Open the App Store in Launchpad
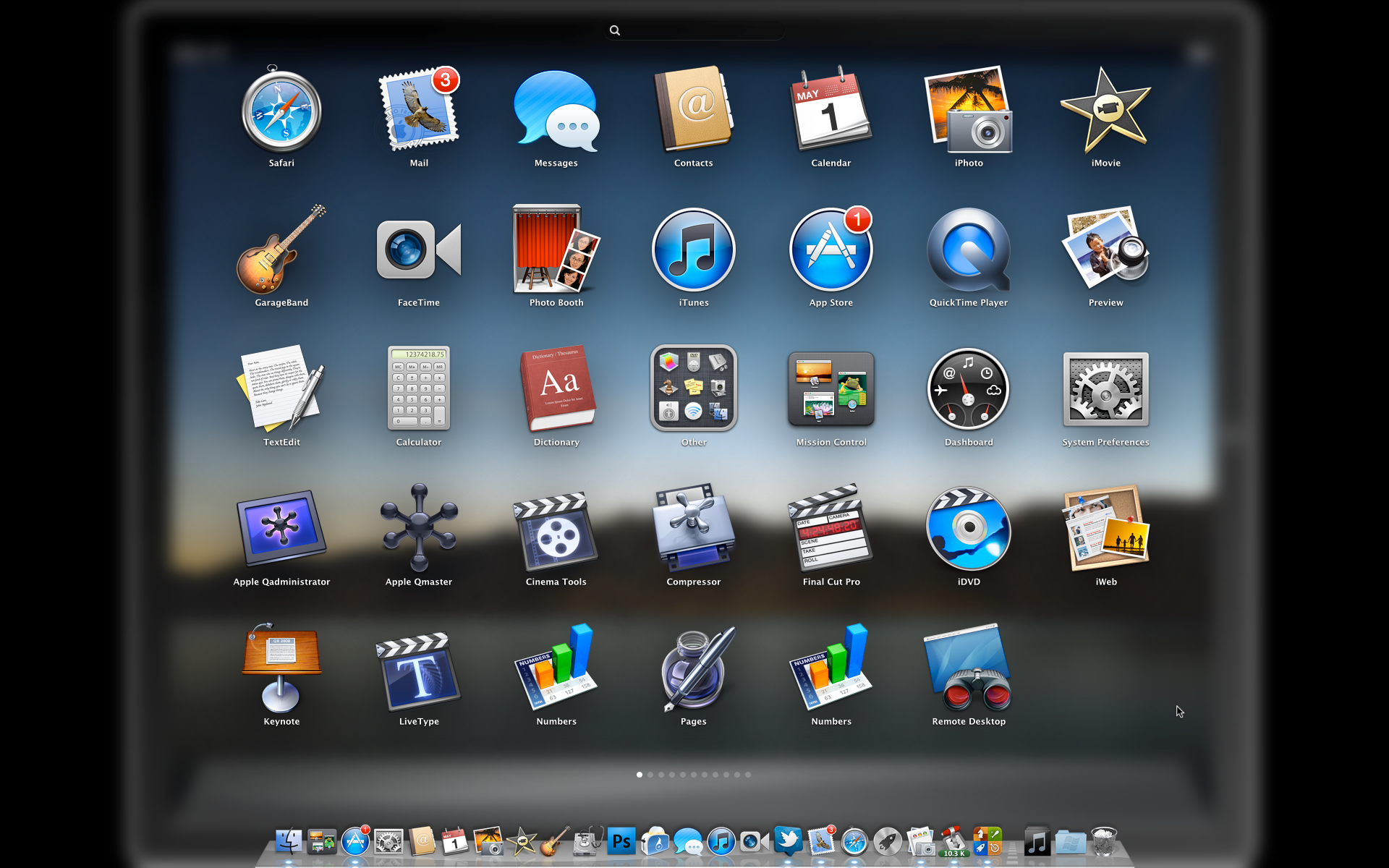Image resolution: width=1389 pixels, height=868 pixels. [831, 250]
